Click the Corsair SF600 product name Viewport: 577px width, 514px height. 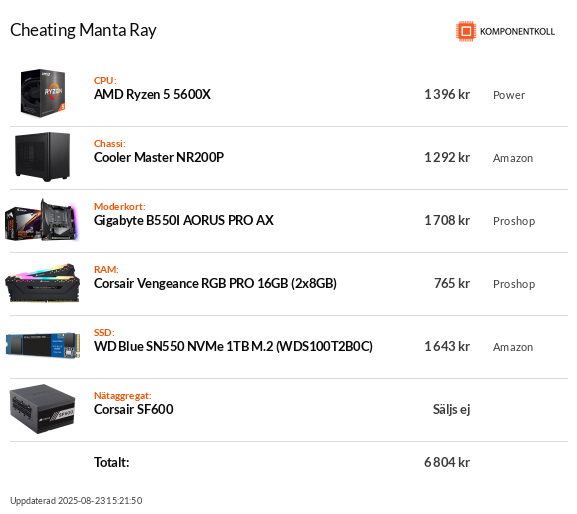(134, 409)
